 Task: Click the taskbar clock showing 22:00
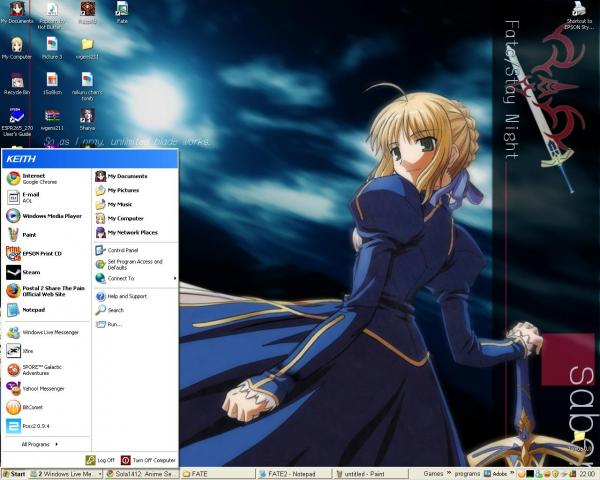click(x=587, y=474)
